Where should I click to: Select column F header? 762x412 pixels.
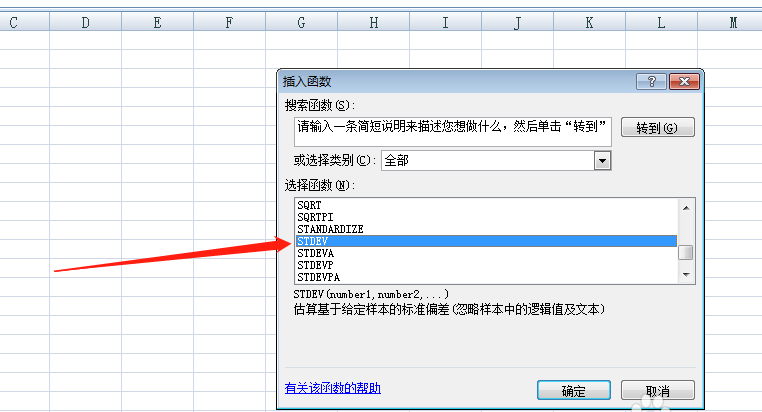[229, 22]
